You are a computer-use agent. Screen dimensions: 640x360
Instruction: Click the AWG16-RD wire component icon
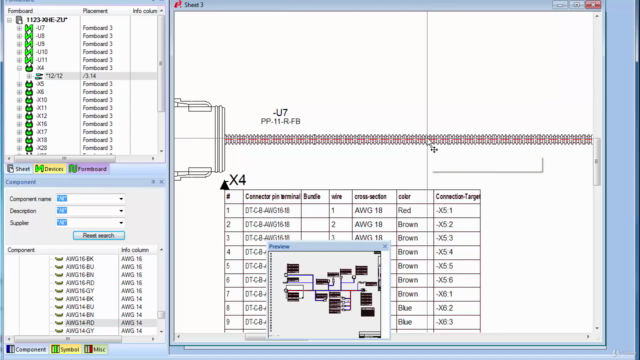pyautogui.click(x=59, y=283)
